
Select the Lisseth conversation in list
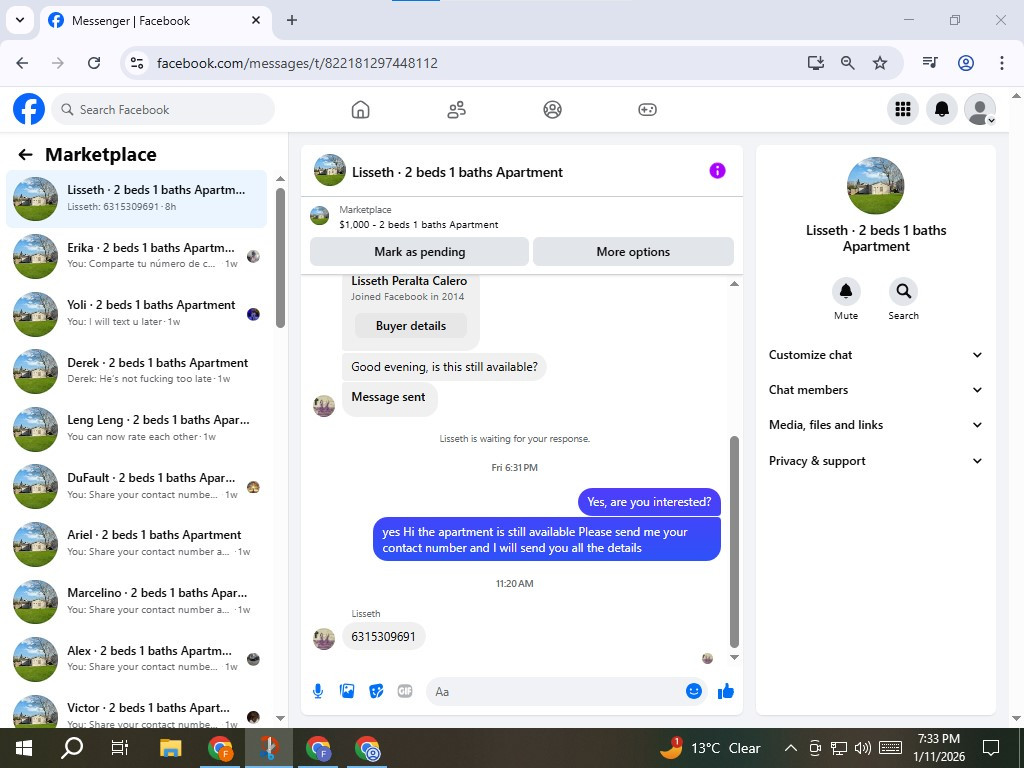click(x=137, y=199)
